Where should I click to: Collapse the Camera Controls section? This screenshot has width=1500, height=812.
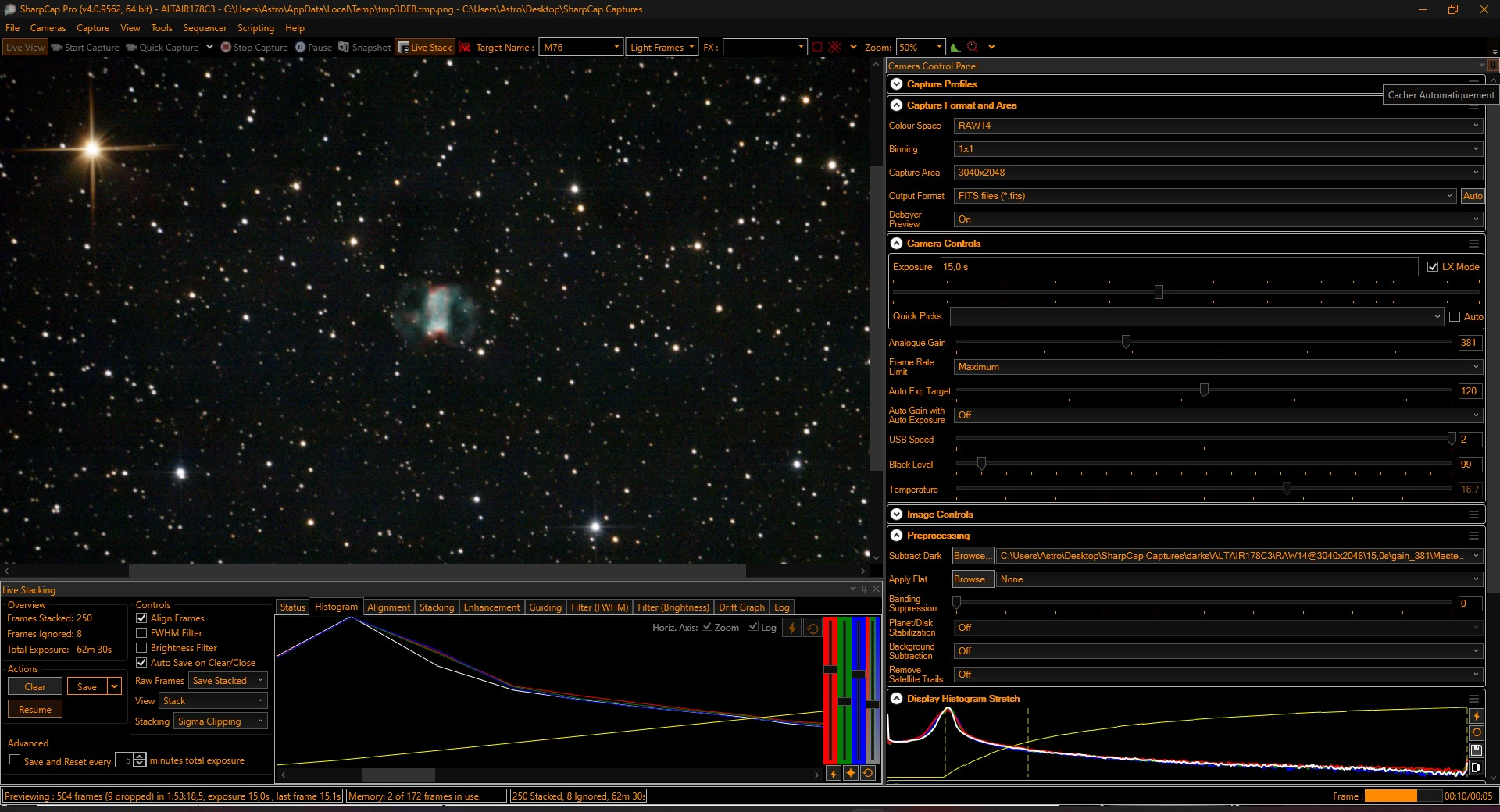(897, 244)
